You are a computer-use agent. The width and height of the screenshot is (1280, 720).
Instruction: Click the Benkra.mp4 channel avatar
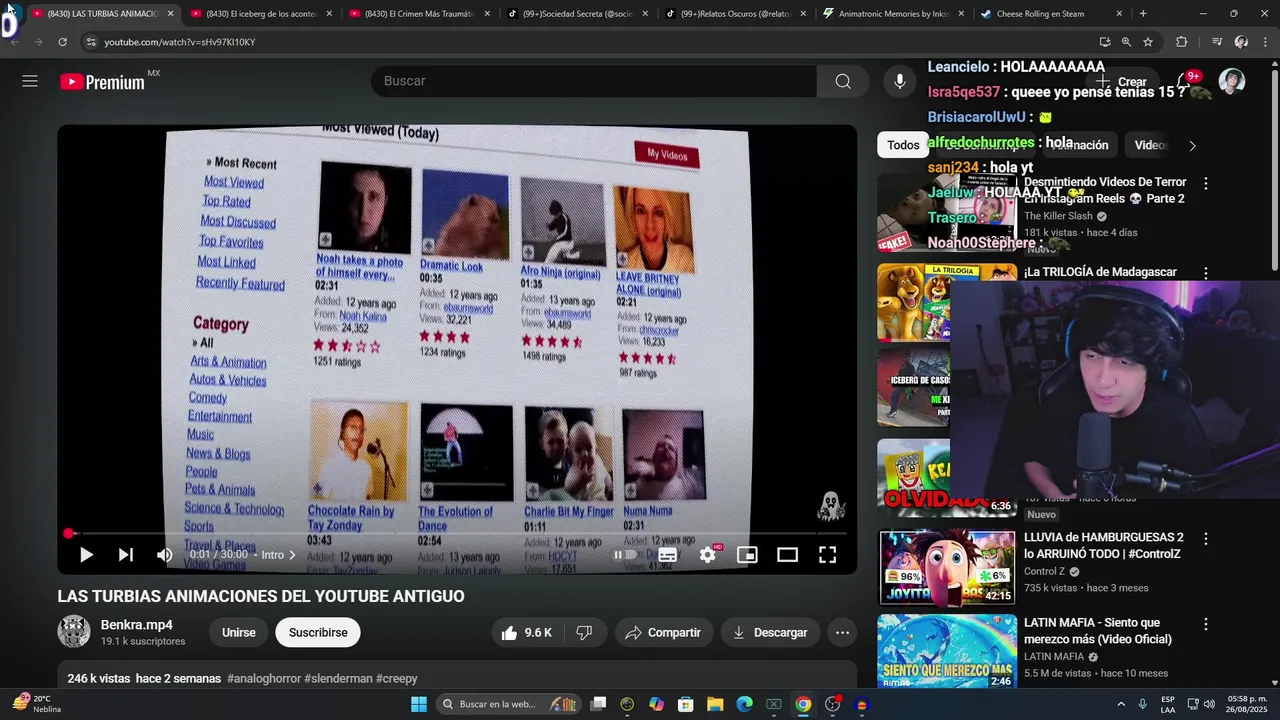coord(74,632)
